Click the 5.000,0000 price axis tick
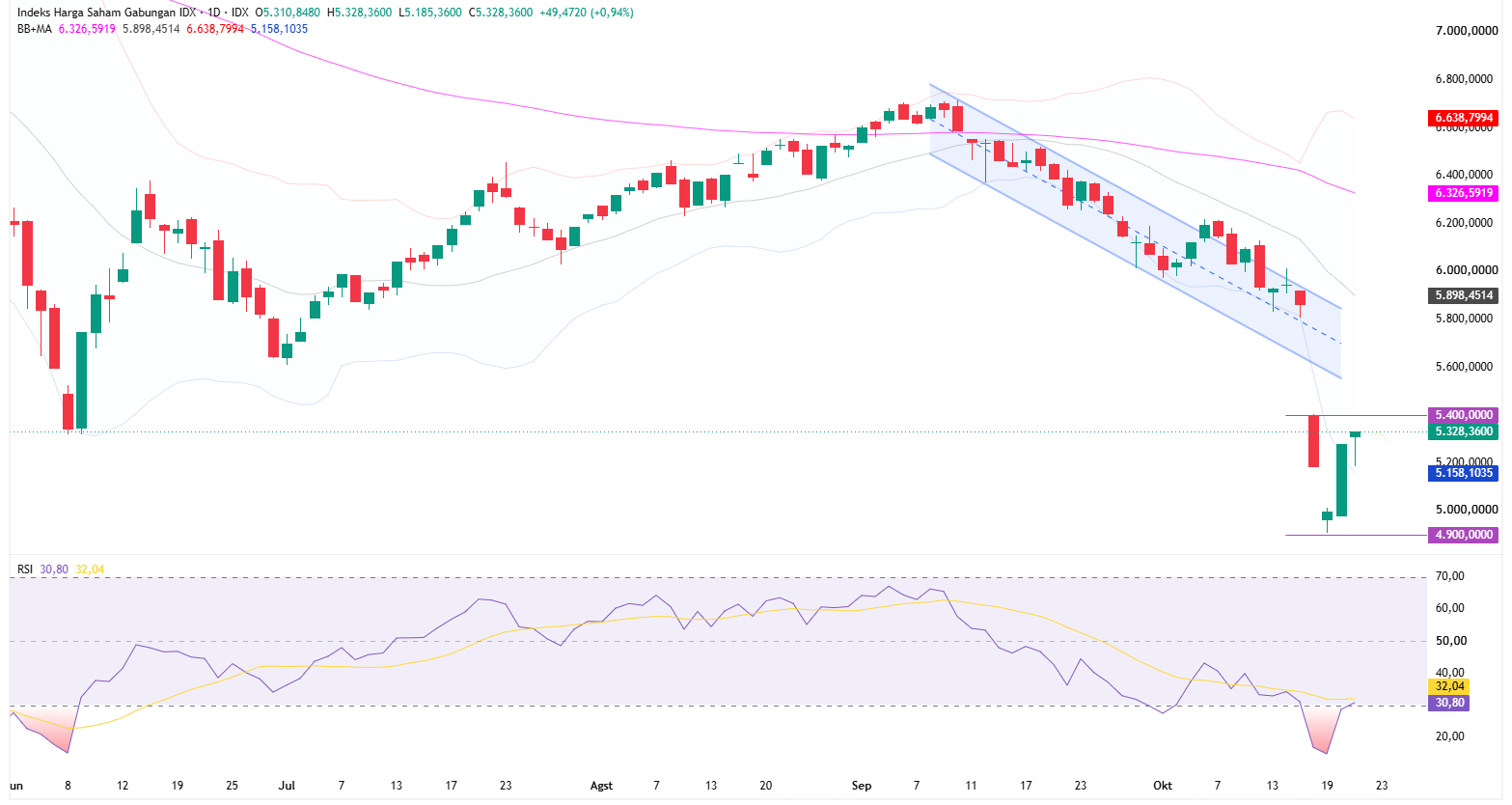Image resolution: width=1512 pixels, height=805 pixels. [1467, 510]
